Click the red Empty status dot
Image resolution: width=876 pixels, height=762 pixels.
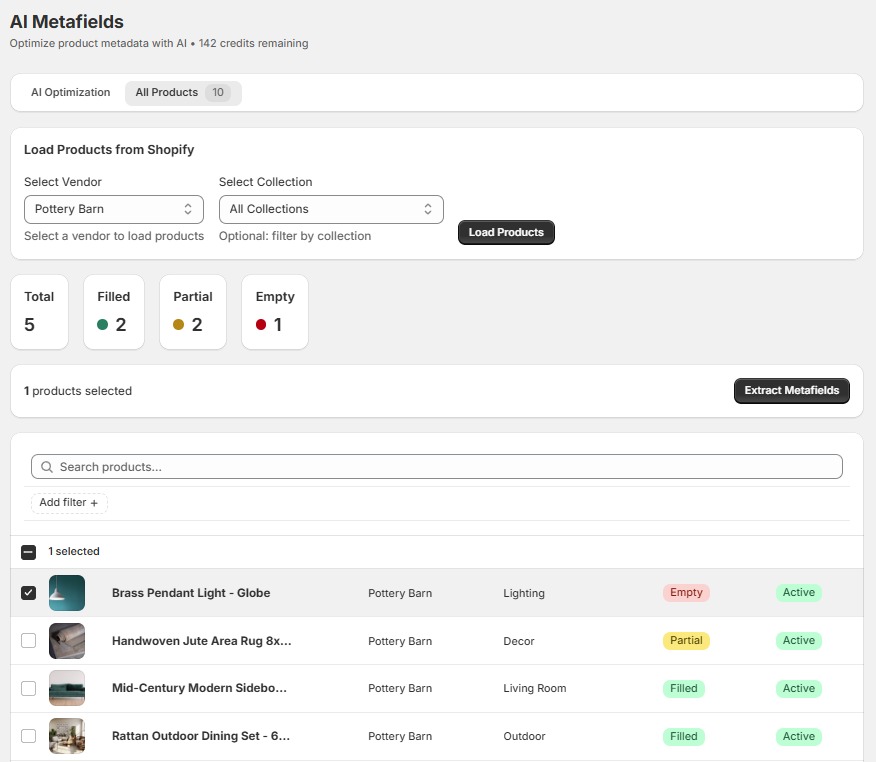(261, 325)
